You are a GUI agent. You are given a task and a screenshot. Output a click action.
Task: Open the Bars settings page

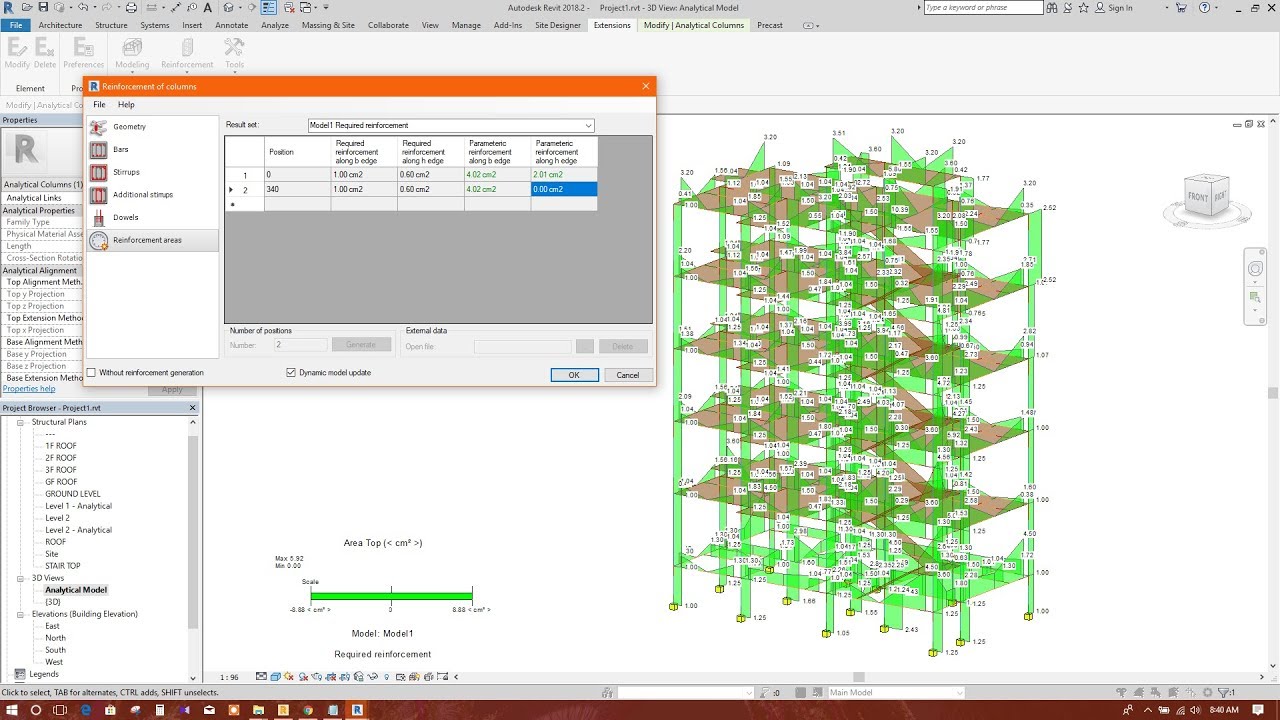(x=120, y=149)
